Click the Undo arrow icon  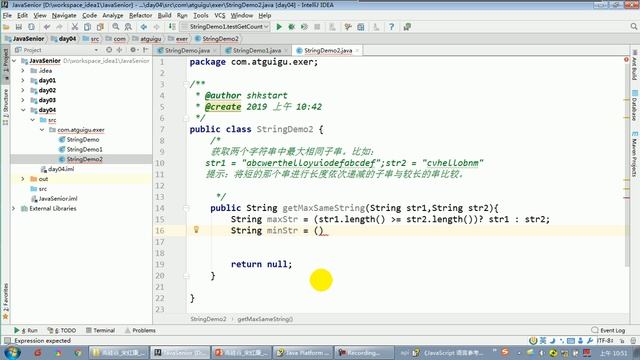tap(47, 27)
